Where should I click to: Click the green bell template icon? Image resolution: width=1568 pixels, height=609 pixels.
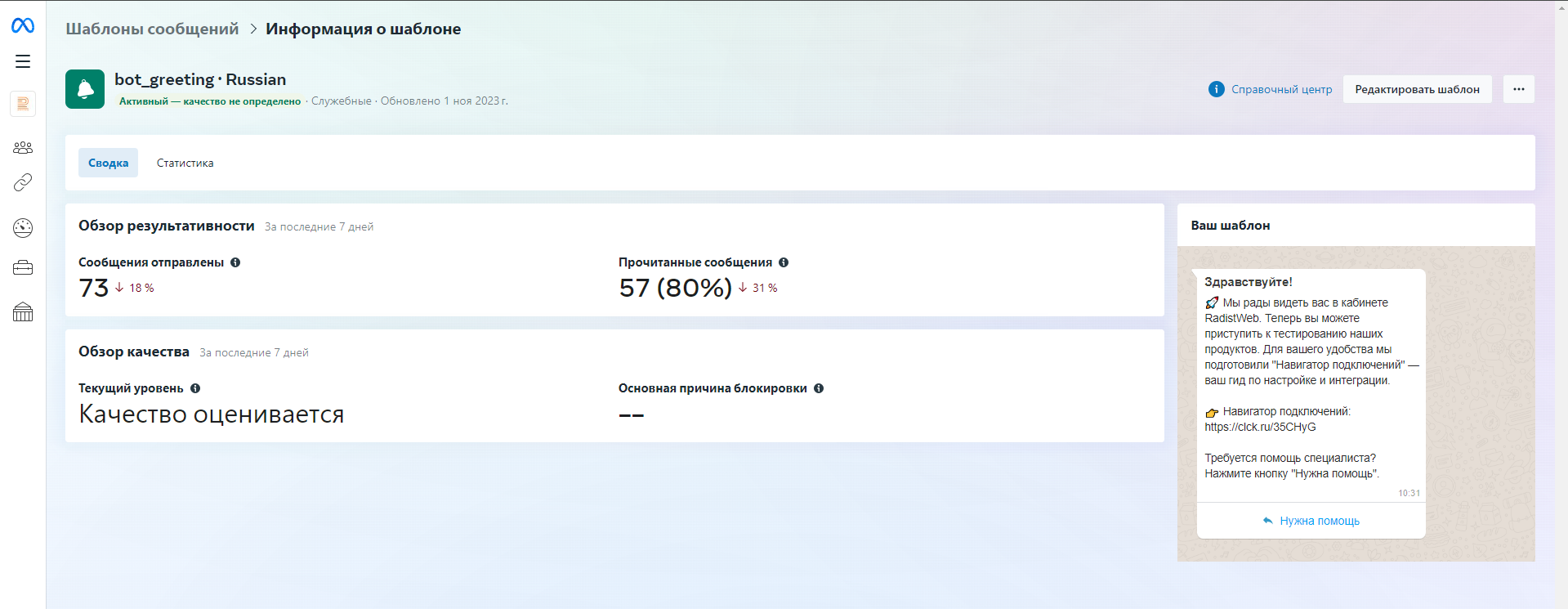coord(85,89)
